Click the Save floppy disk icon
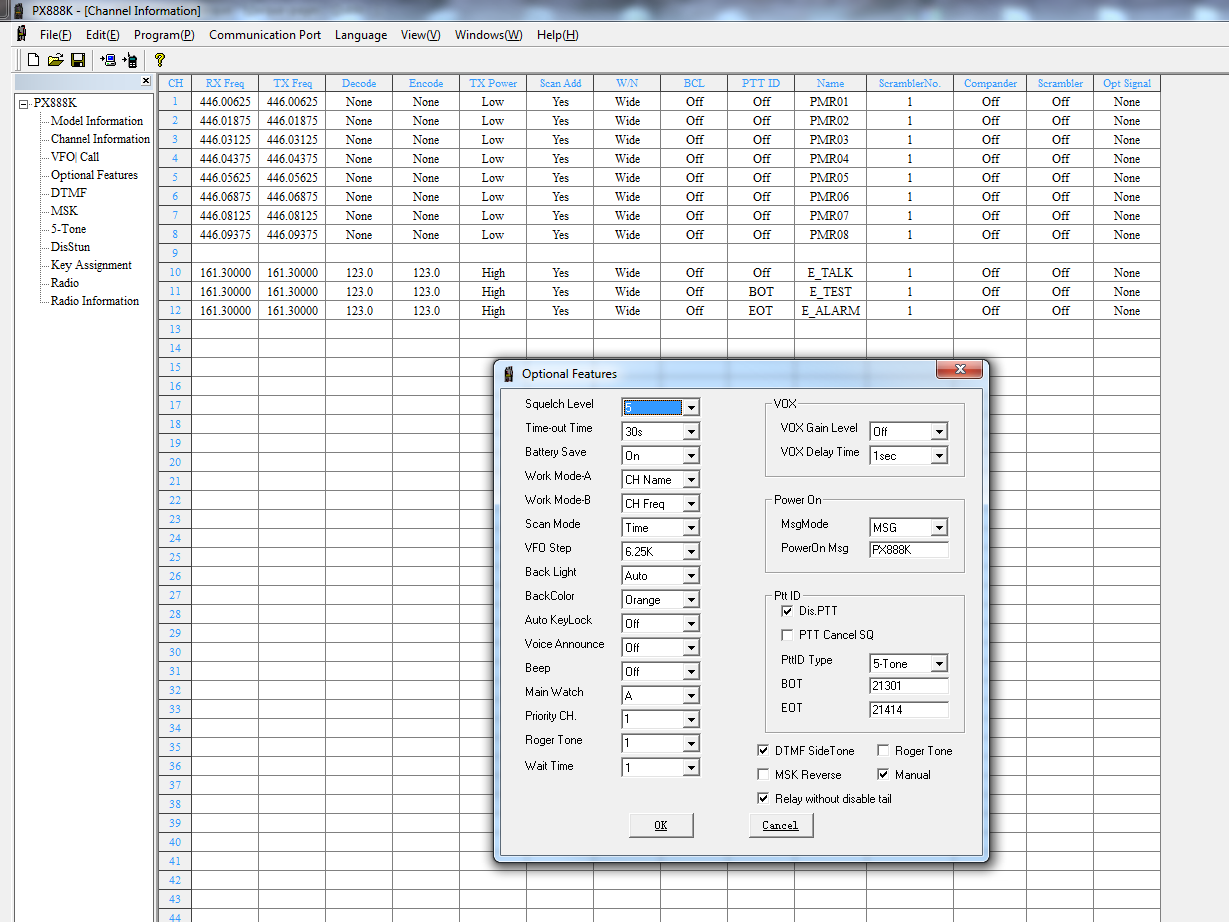The width and height of the screenshot is (1229, 922). coord(77,60)
